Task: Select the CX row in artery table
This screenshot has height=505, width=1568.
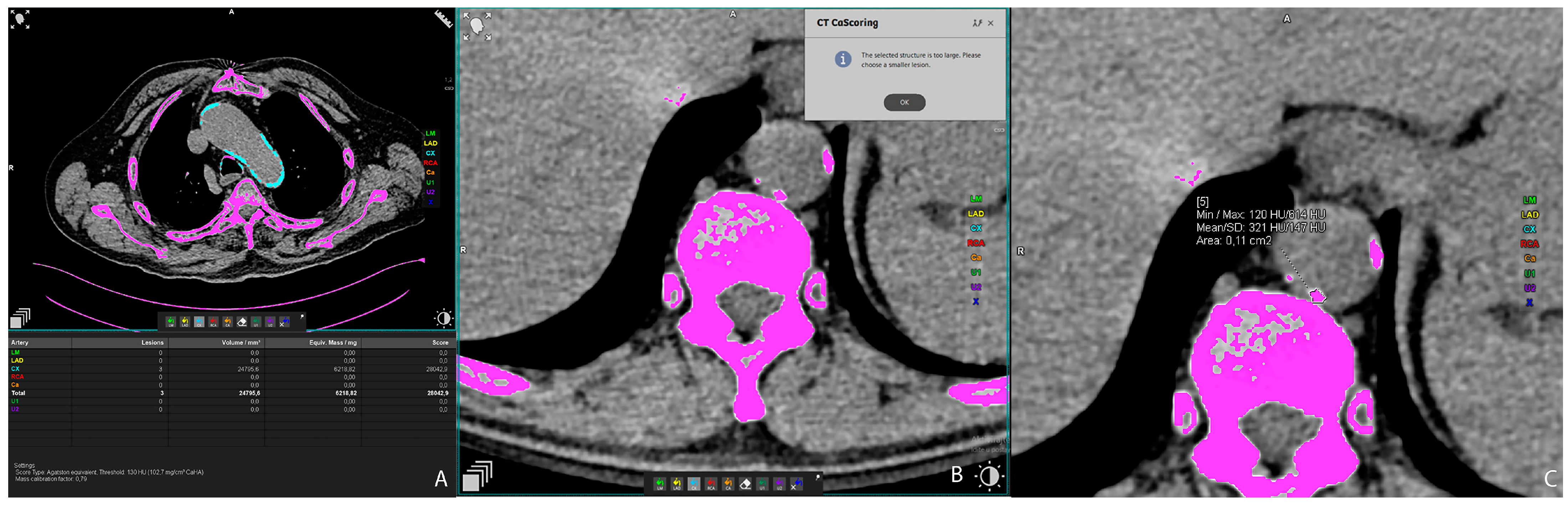Action: [x=15, y=369]
